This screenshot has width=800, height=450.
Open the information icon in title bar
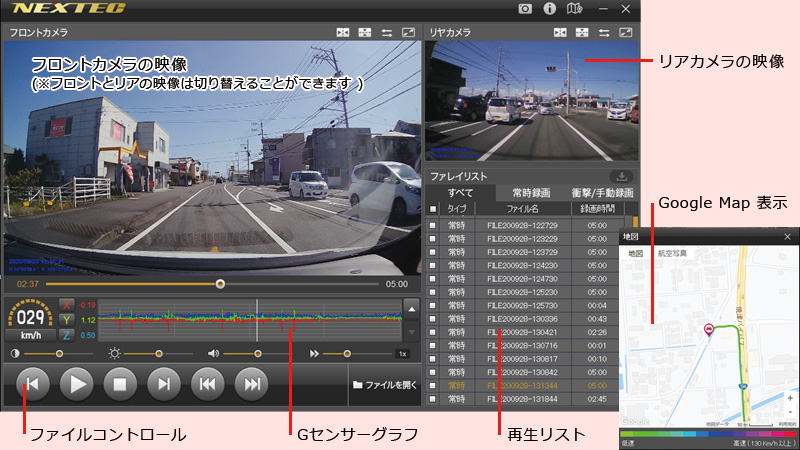(549, 9)
